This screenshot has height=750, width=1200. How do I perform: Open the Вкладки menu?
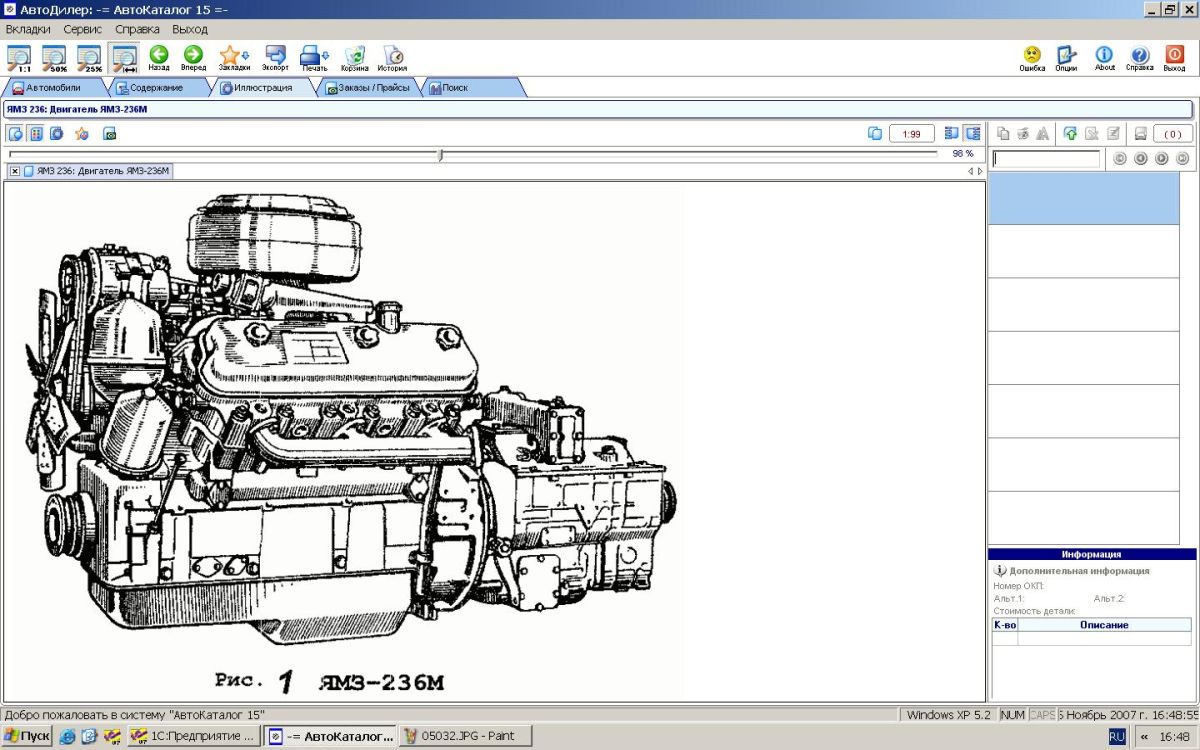(x=28, y=30)
